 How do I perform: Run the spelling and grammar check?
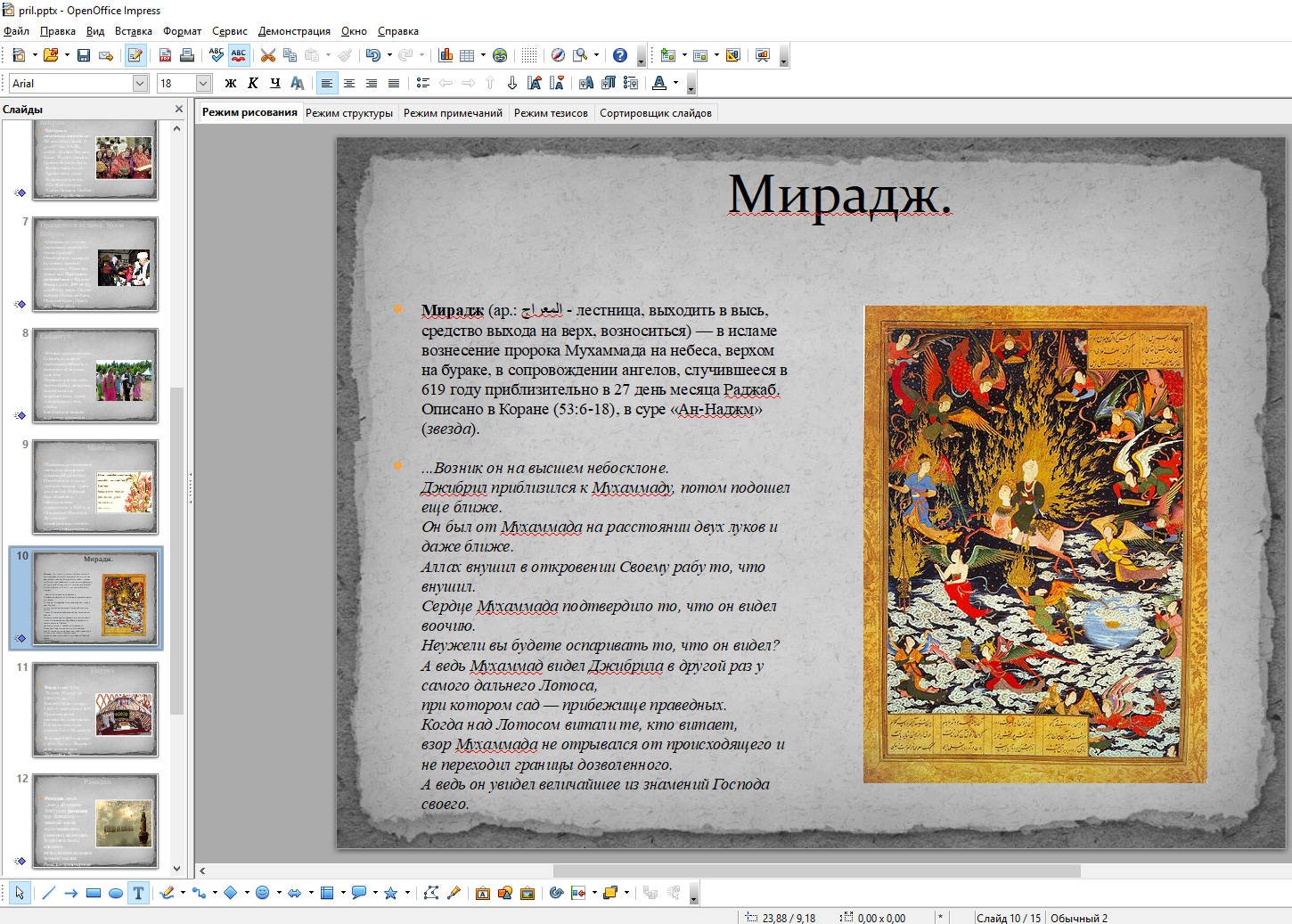217,55
